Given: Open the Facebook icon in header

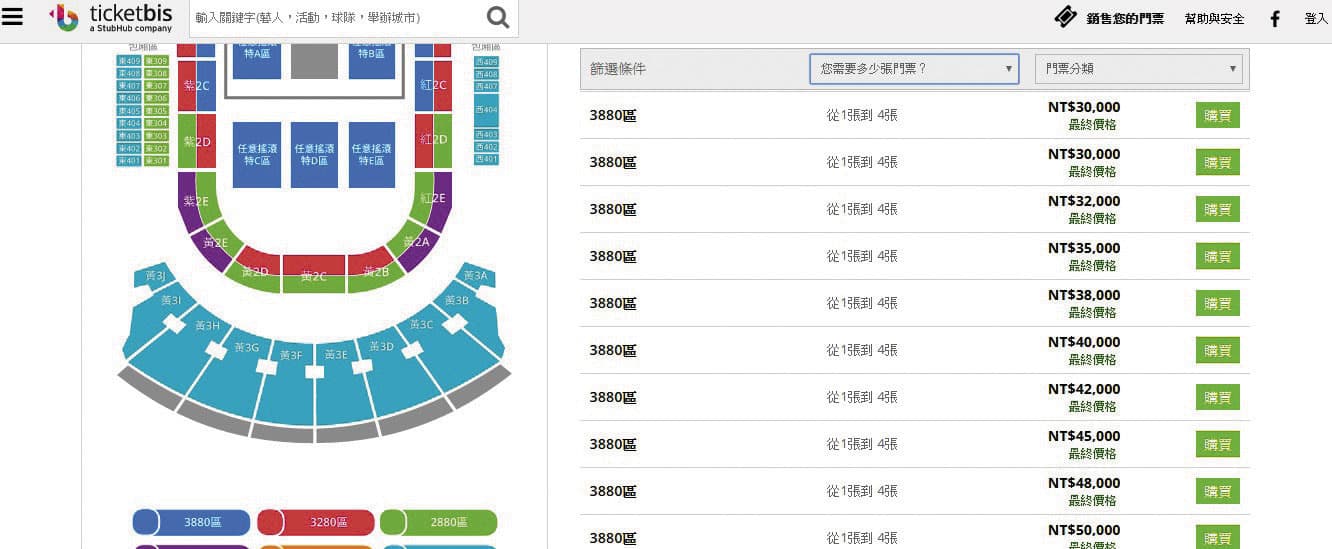Looking at the screenshot, I should coord(1275,19).
